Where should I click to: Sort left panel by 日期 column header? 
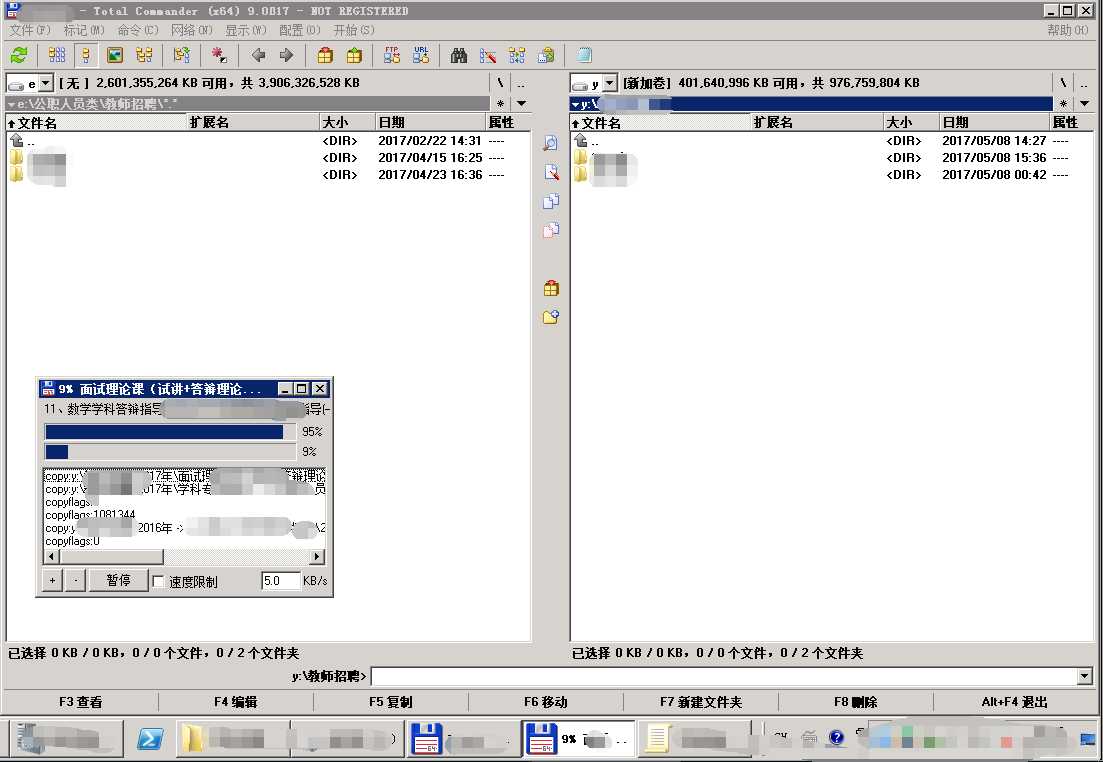[x=430, y=122]
